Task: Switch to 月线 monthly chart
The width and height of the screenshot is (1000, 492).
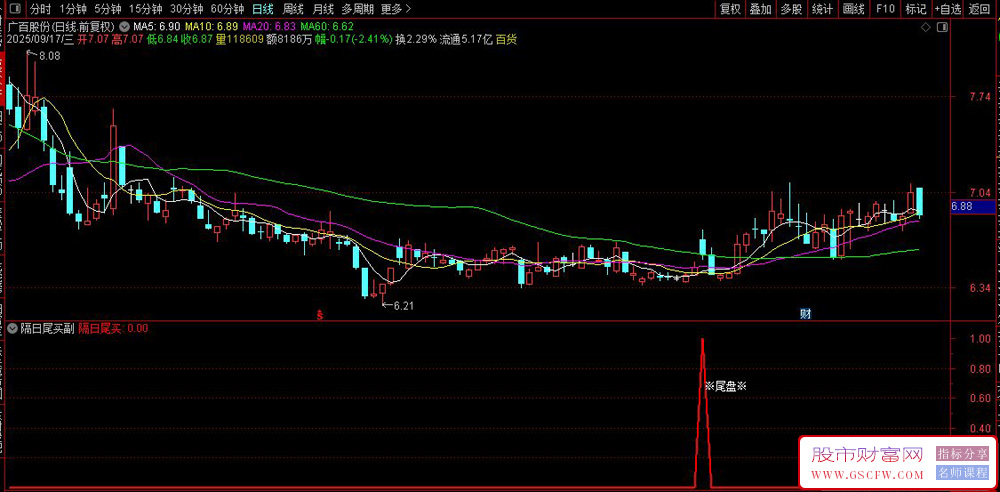Action: click(x=323, y=9)
